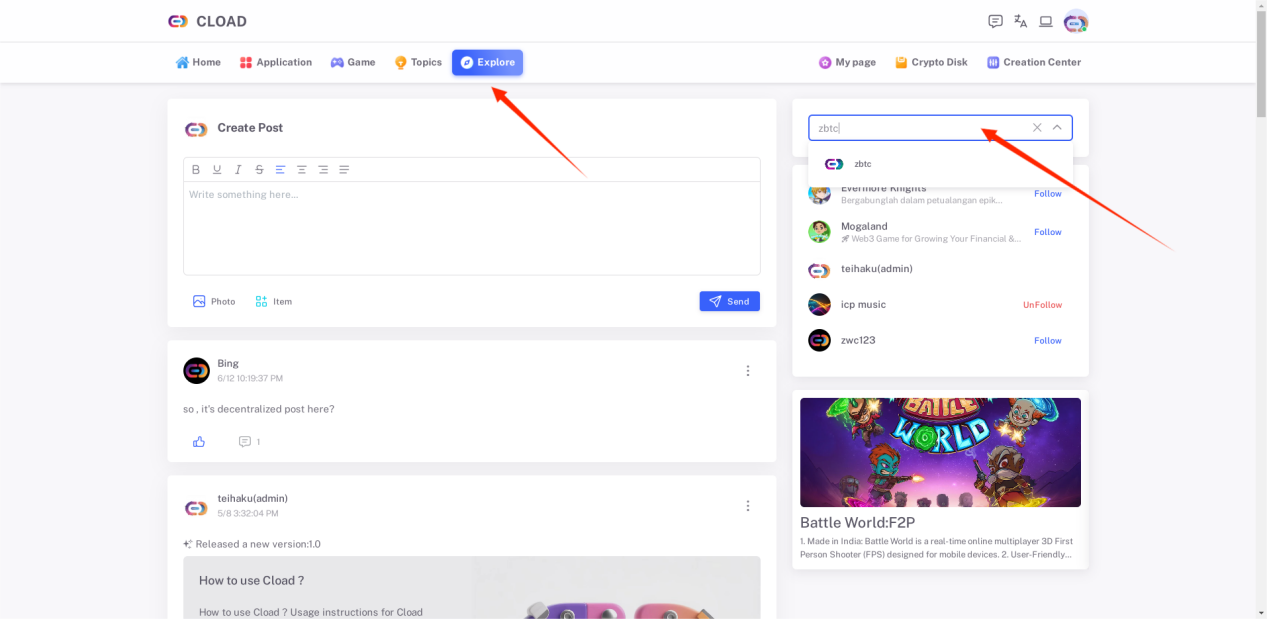The height and width of the screenshot is (619, 1267).
Task: Open Creation Center
Action: pos(1034,62)
